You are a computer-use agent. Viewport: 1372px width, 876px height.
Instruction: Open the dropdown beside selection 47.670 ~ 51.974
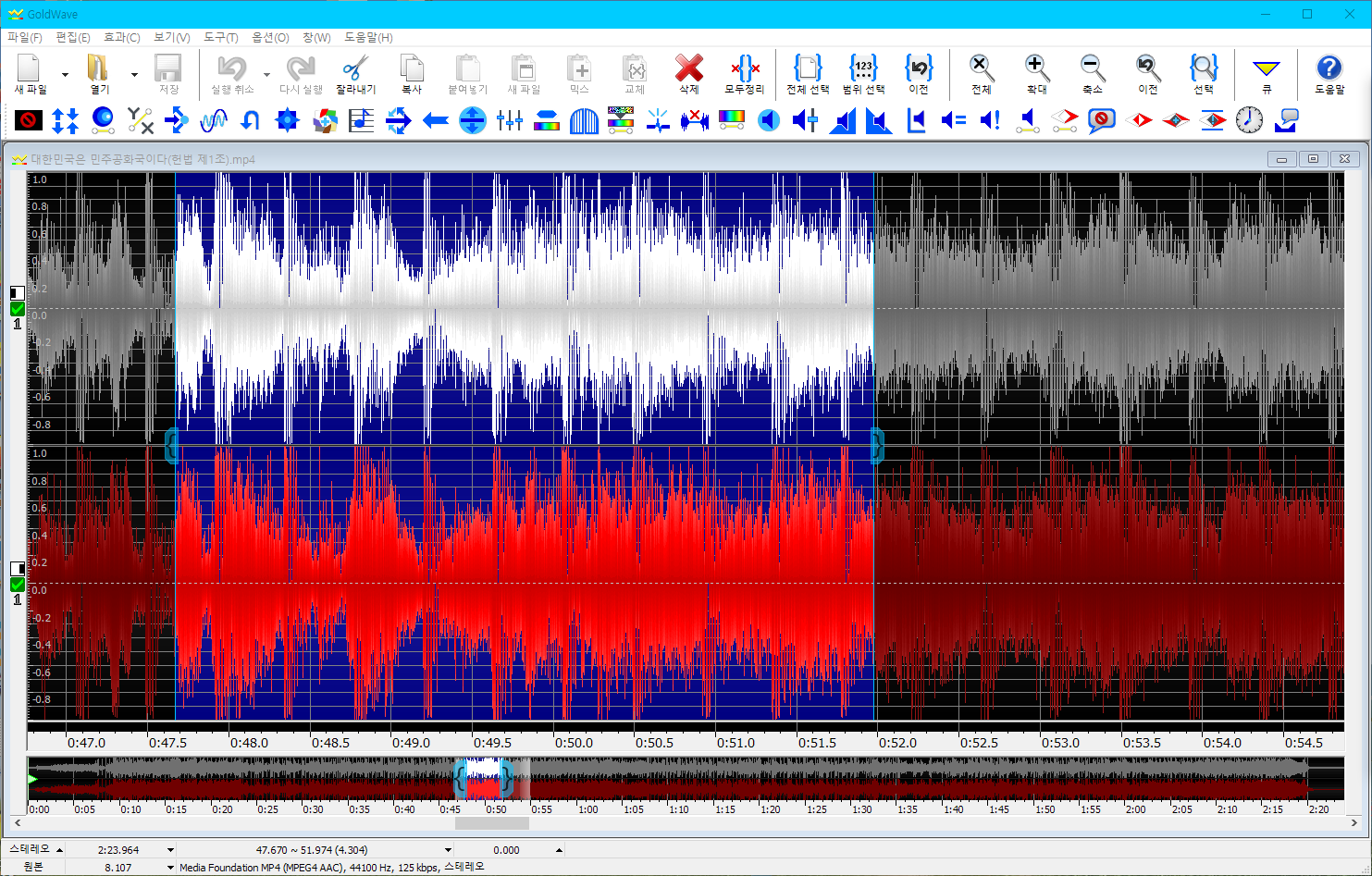[x=448, y=850]
